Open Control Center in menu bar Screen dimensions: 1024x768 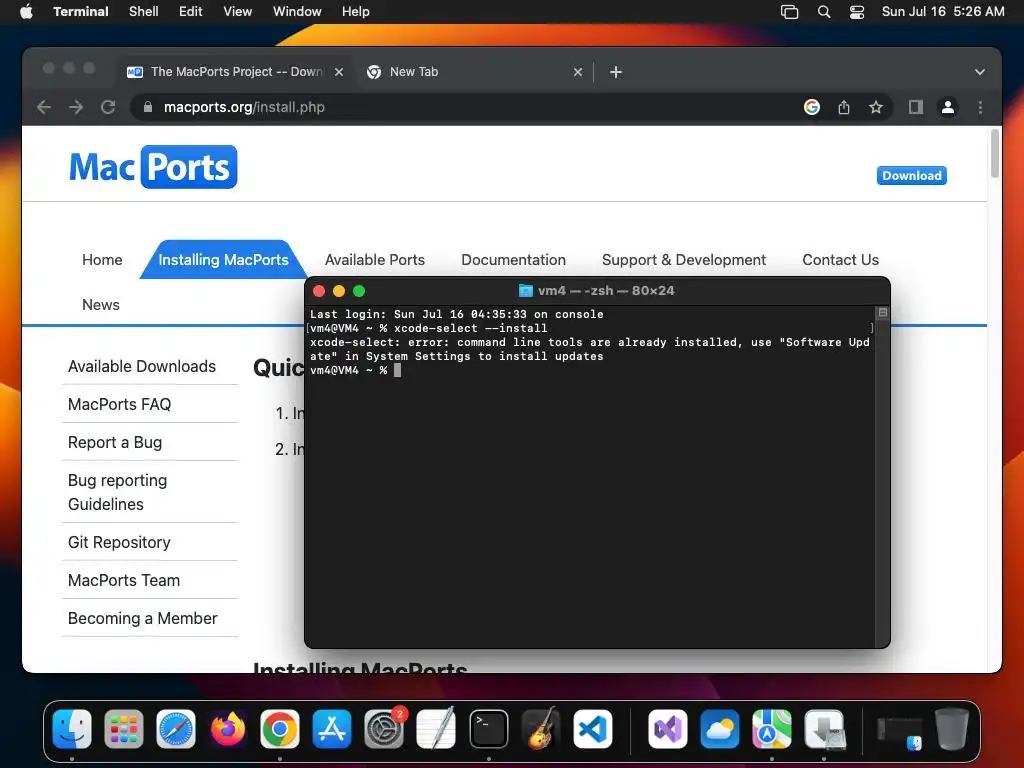pos(857,12)
